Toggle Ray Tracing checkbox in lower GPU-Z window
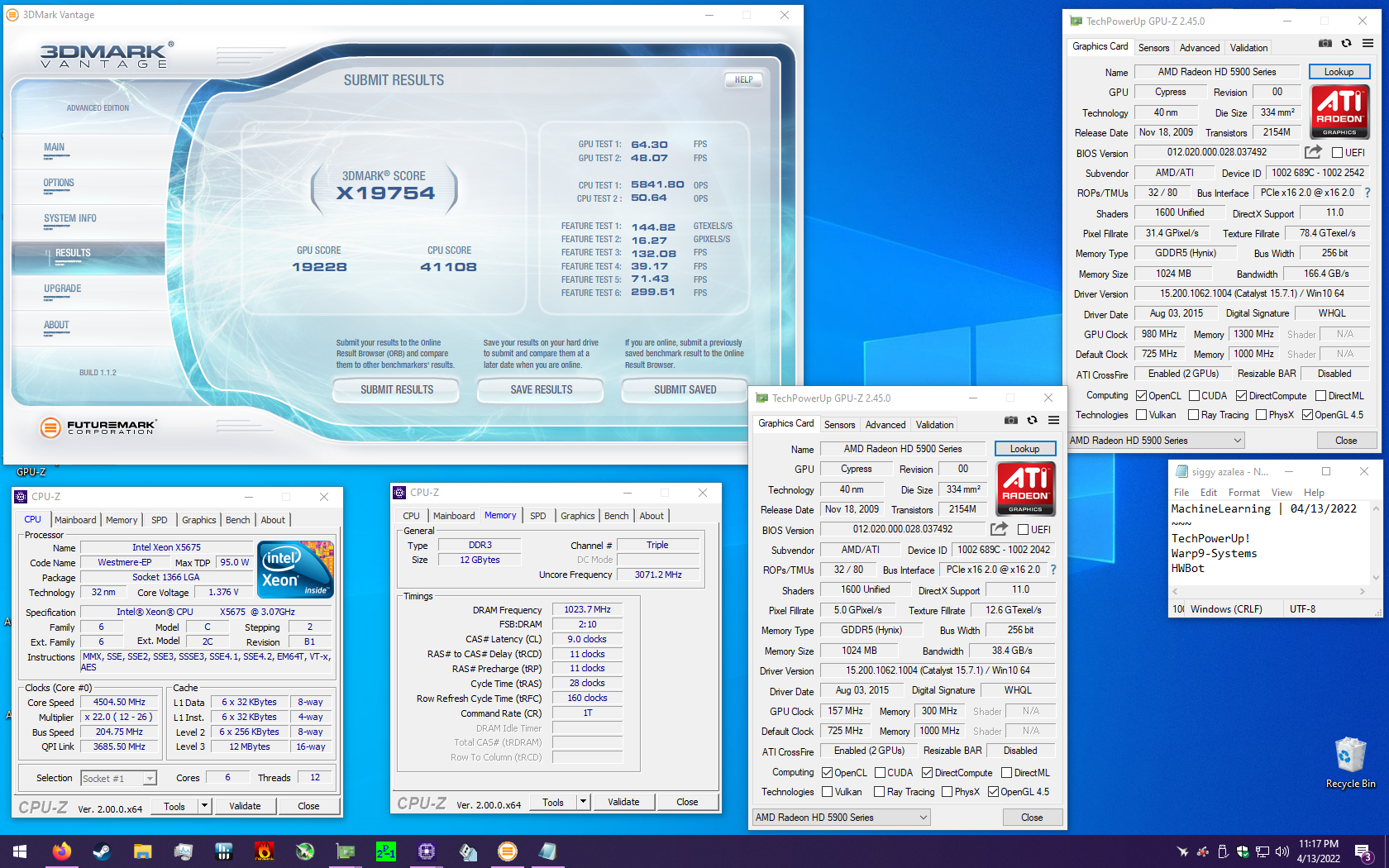 [x=879, y=792]
